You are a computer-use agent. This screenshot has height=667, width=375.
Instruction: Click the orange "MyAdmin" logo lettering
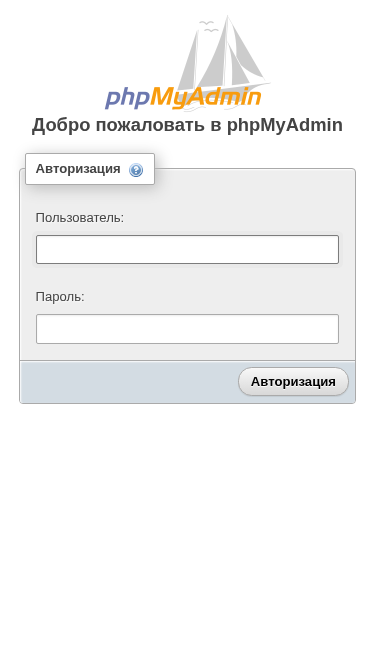click(206, 98)
